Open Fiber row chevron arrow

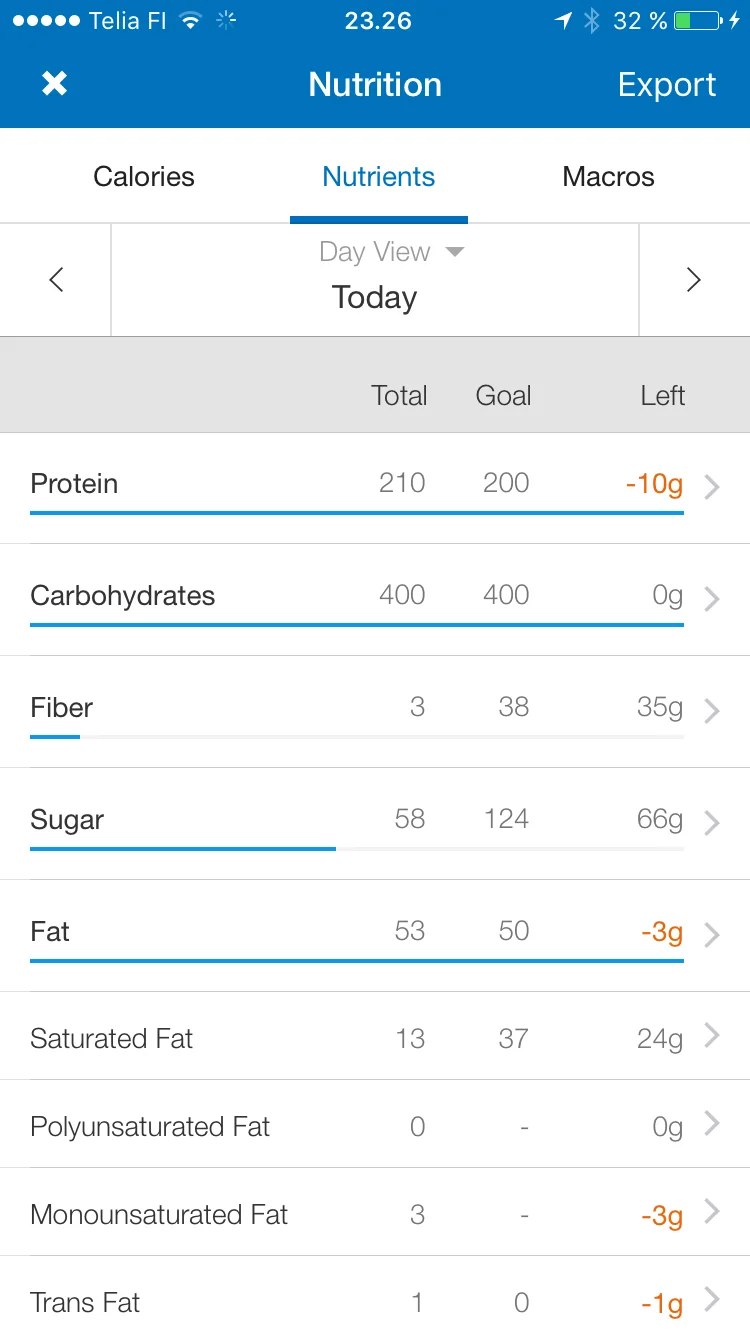(x=712, y=711)
